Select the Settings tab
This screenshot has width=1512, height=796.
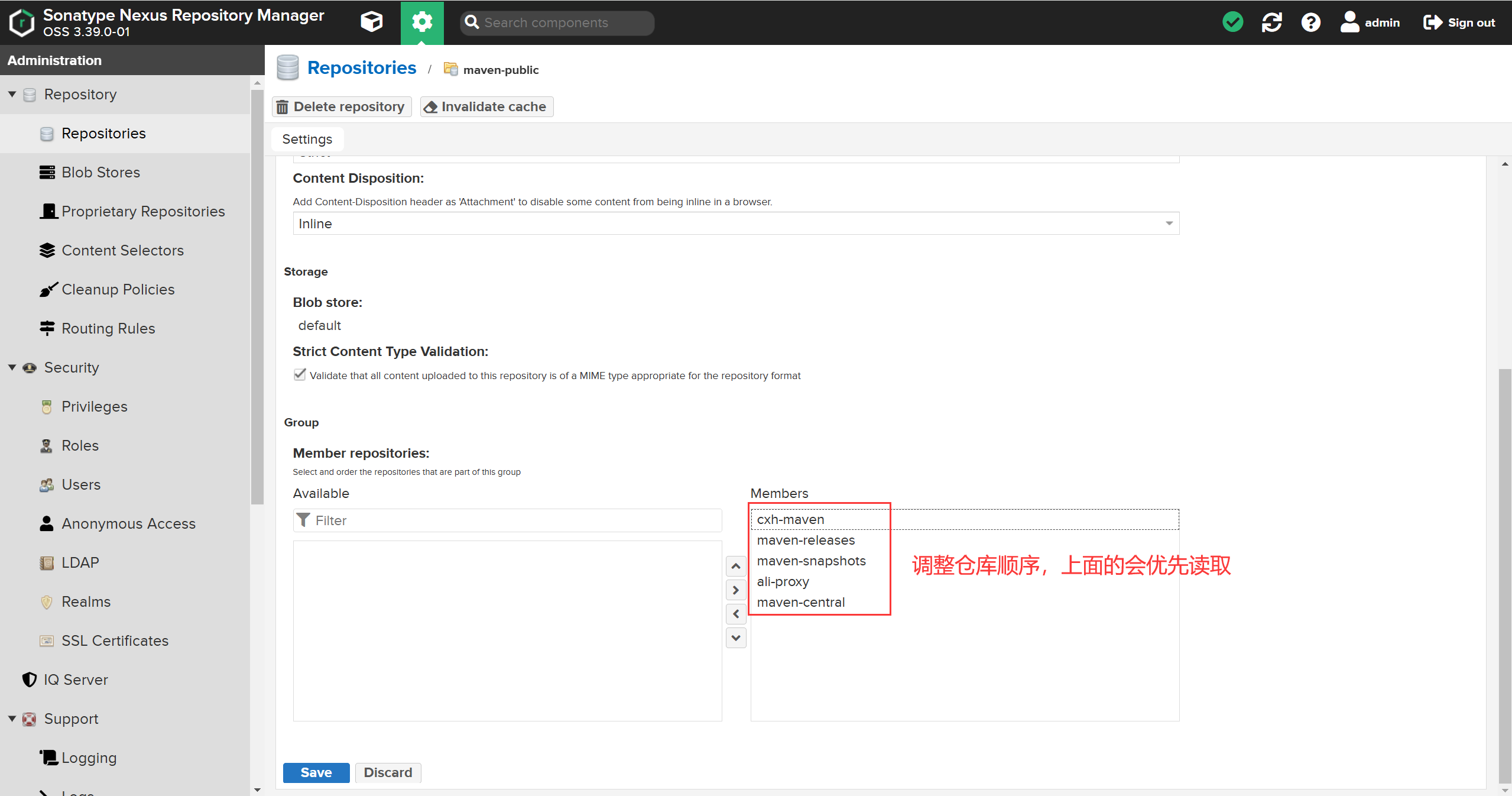307,139
